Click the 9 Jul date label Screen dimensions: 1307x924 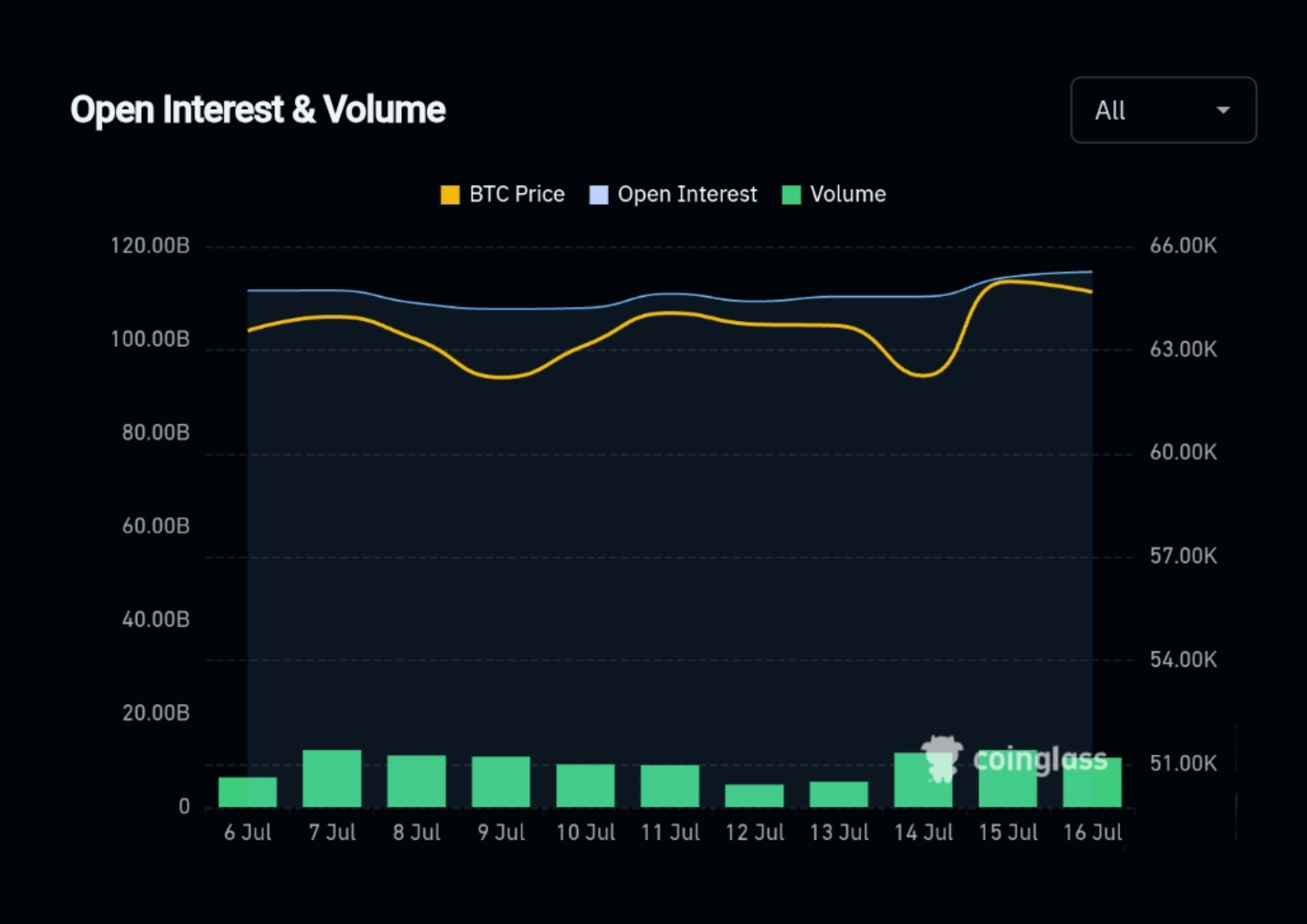point(501,833)
